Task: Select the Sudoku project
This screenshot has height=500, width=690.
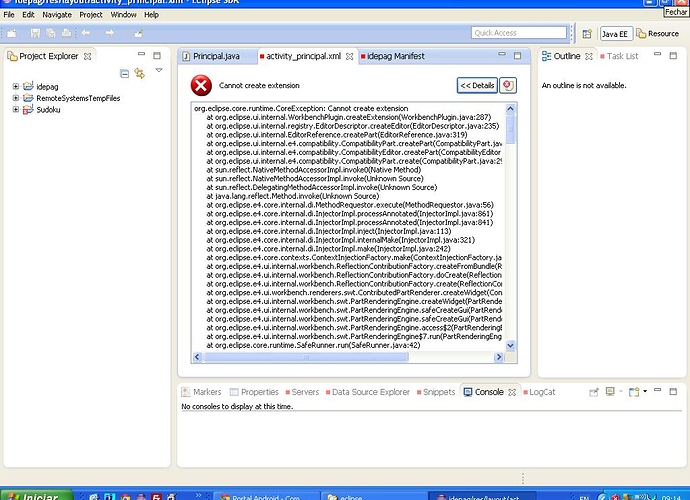Action: [48, 110]
